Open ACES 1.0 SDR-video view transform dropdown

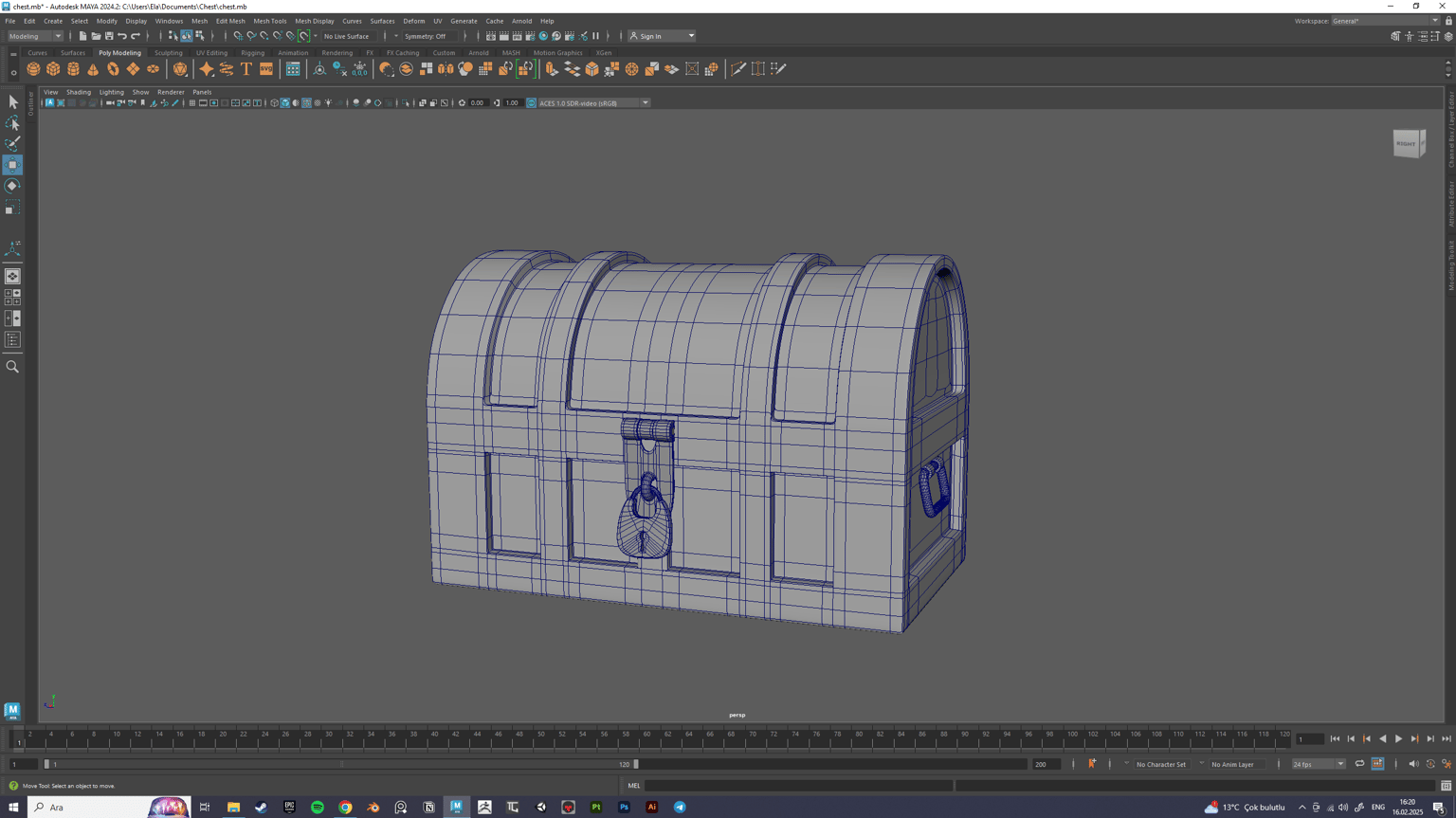(594, 103)
